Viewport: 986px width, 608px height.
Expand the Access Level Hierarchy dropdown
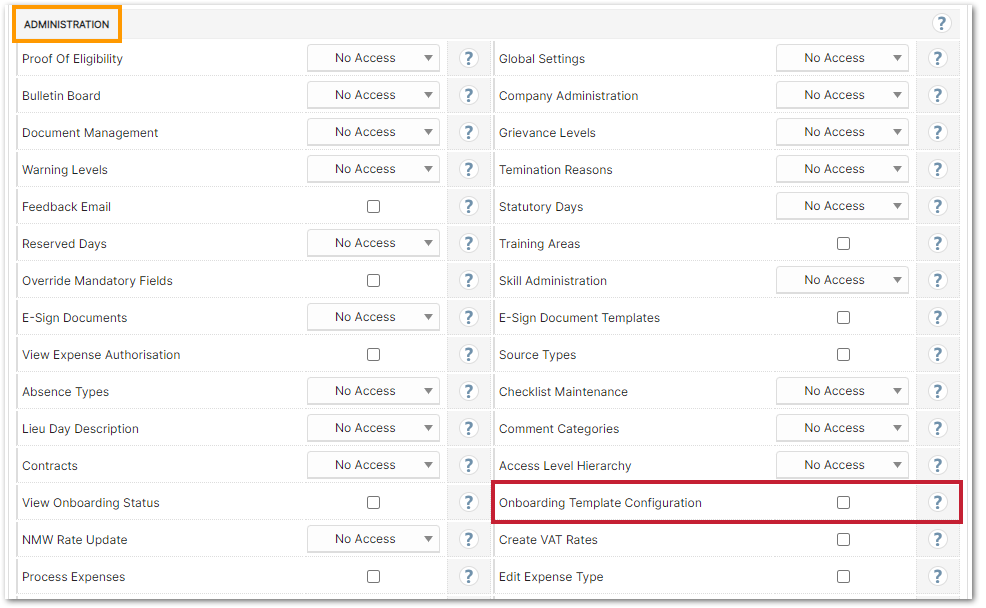[842, 466]
